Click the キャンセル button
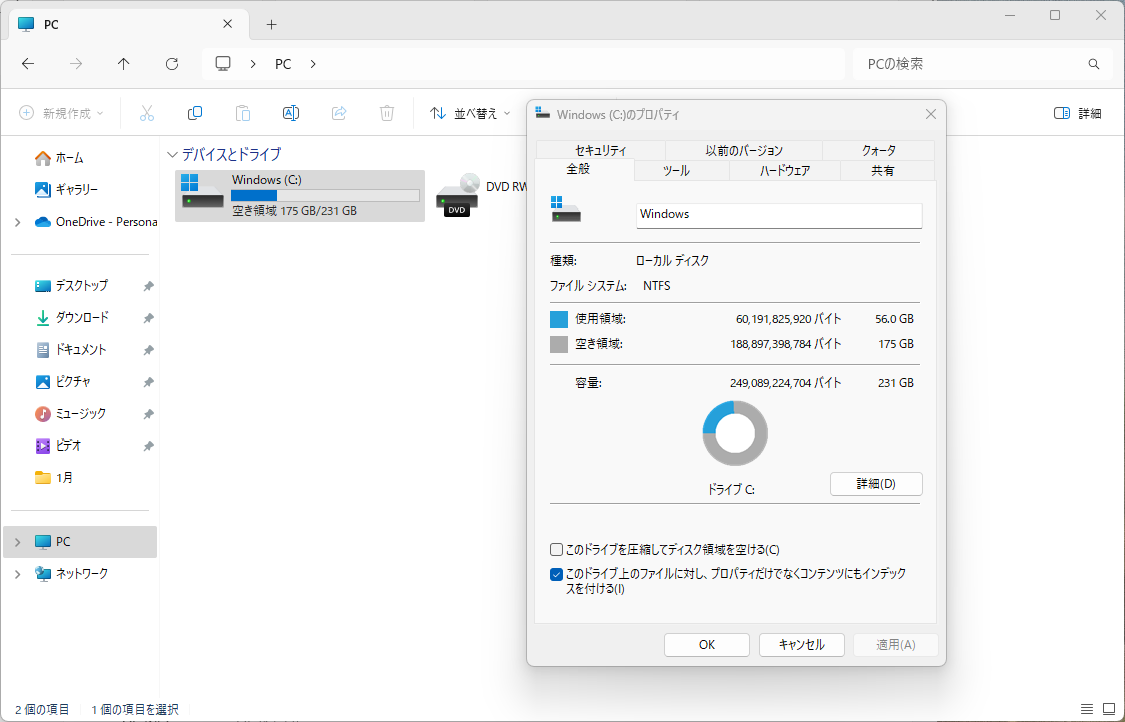 pos(801,644)
